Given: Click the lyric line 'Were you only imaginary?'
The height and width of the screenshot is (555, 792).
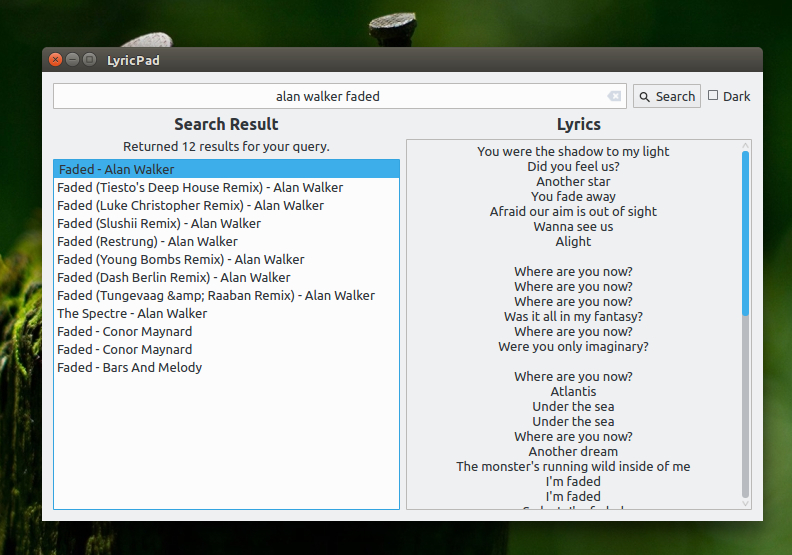Looking at the screenshot, I should [x=573, y=346].
